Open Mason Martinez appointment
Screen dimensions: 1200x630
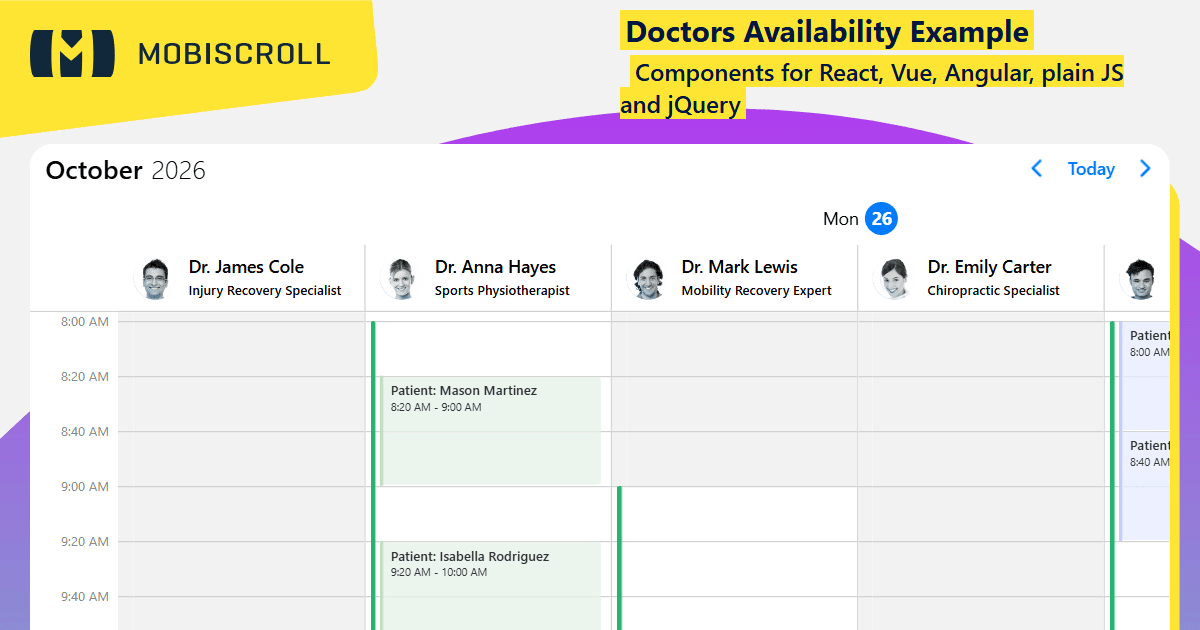[x=490, y=431]
